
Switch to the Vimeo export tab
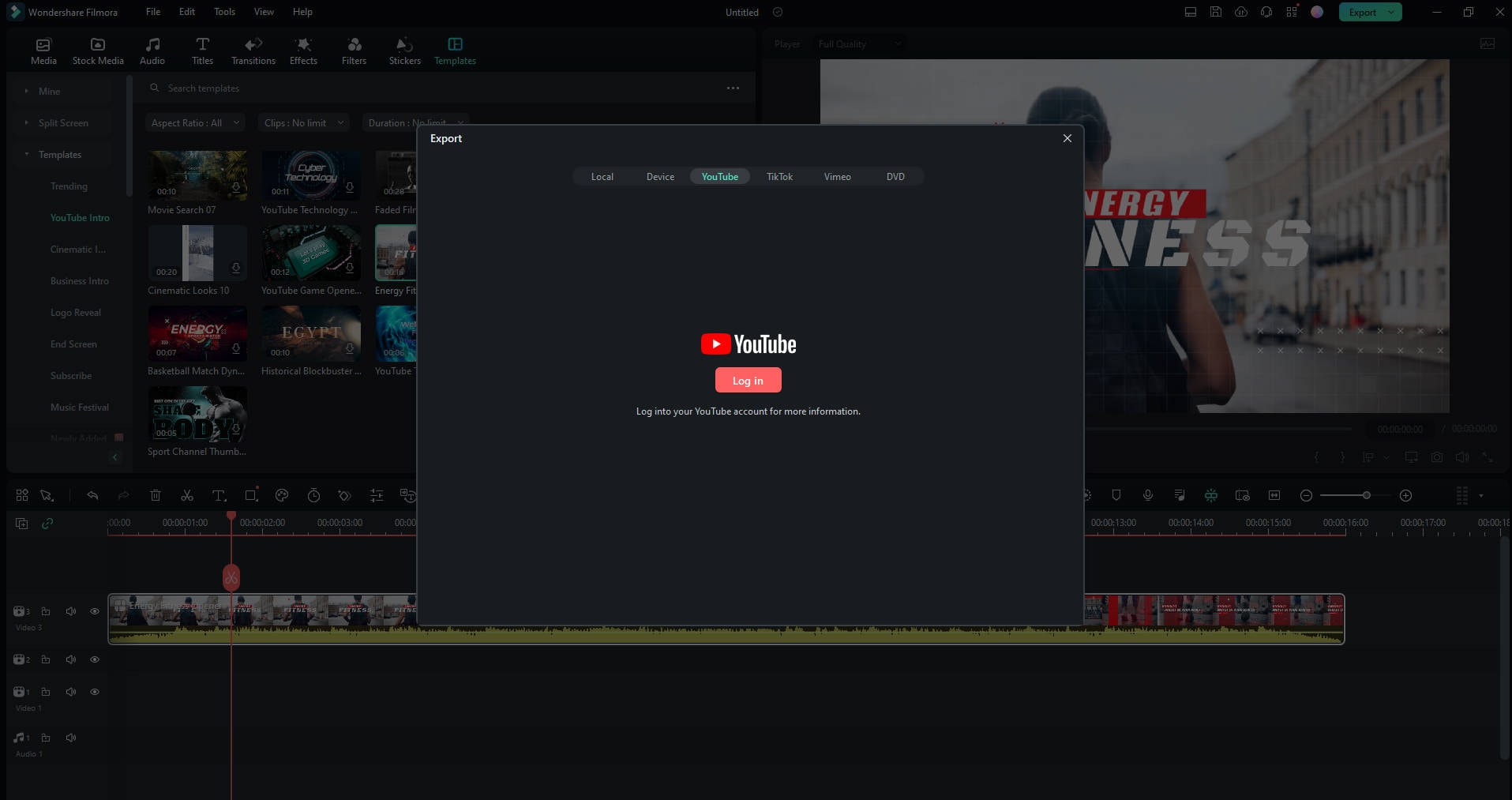837,177
